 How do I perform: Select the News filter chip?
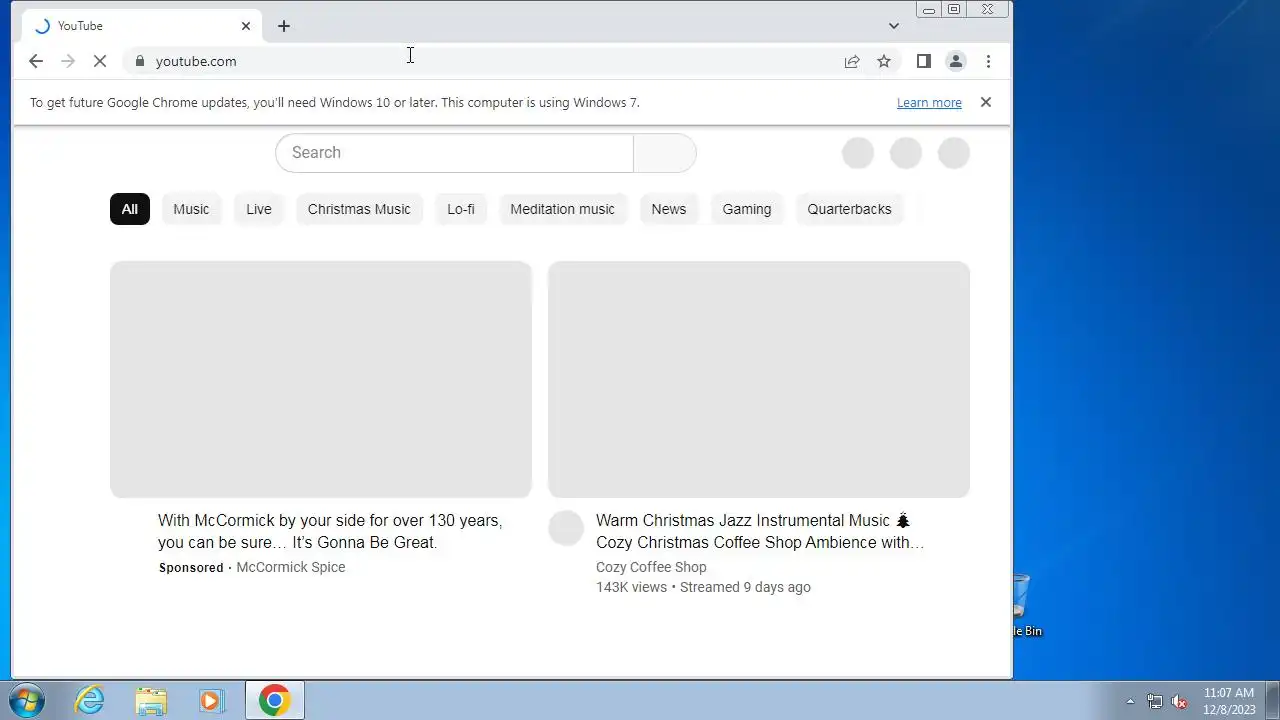pos(669,209)
